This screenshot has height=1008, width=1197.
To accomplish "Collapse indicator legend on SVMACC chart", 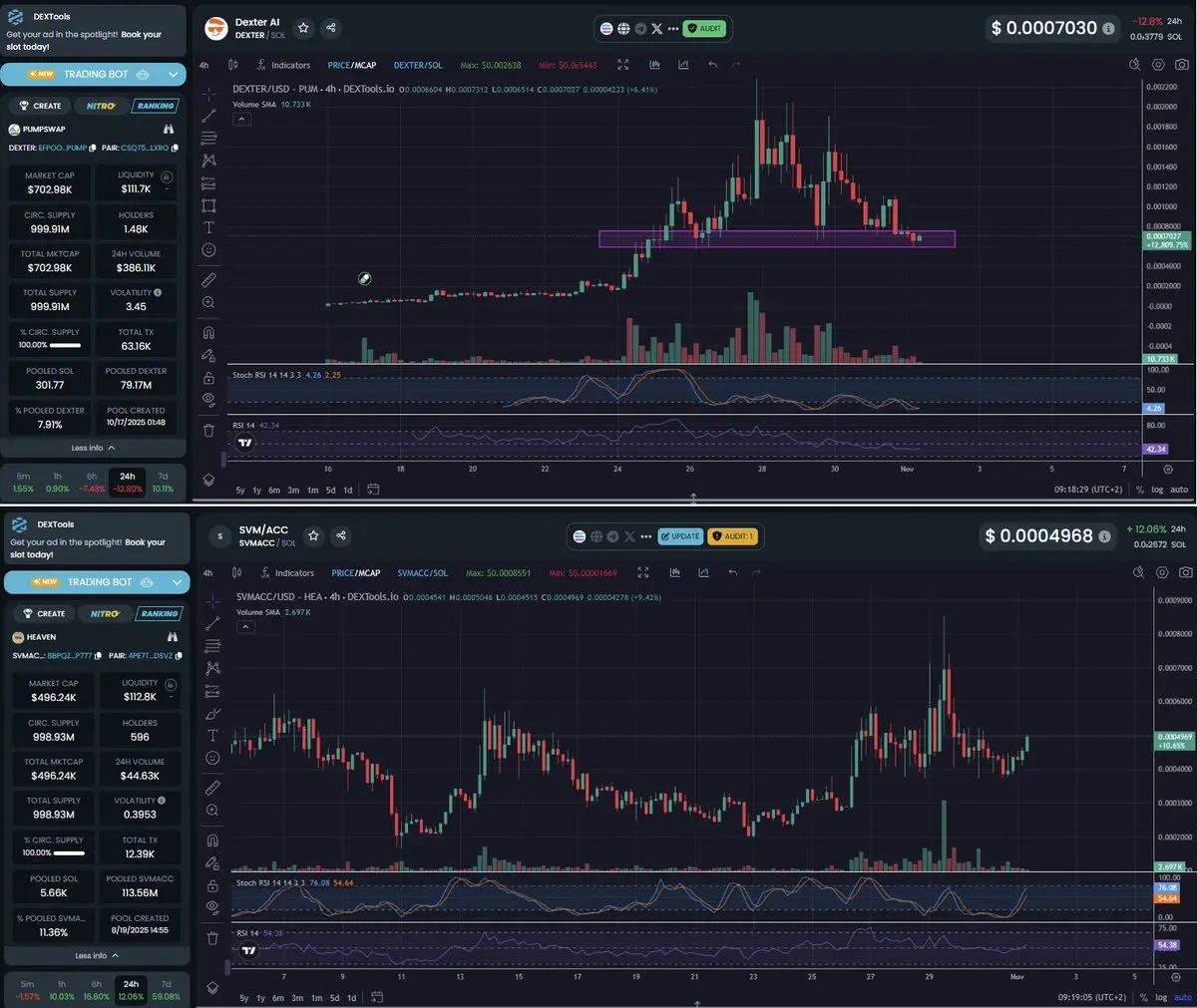I will (244, 626).
